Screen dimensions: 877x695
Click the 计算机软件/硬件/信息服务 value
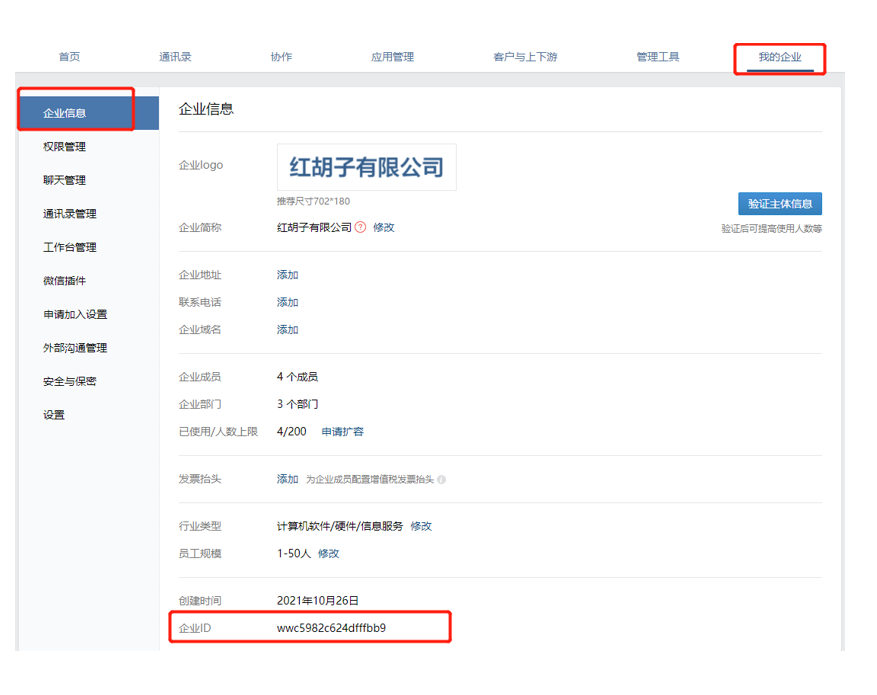(x=340, y=526)
